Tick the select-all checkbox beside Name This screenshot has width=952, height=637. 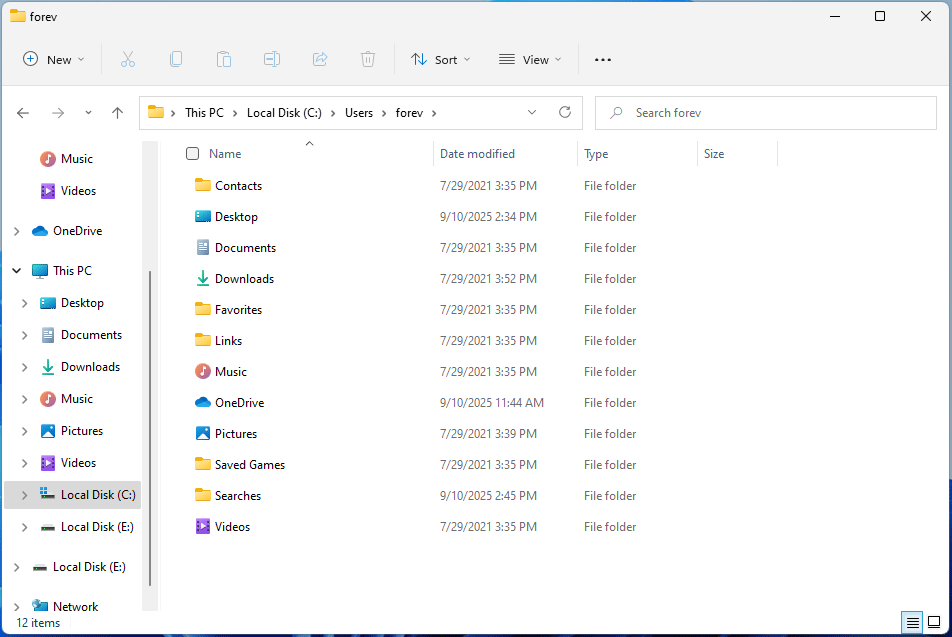193,154
